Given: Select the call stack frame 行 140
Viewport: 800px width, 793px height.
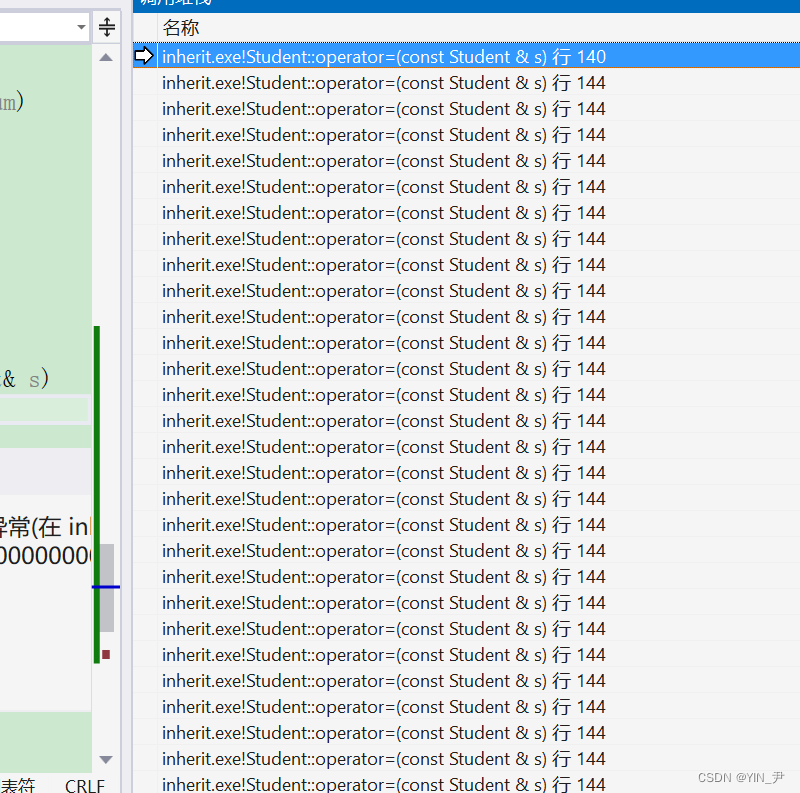Looking at the screenshot, I should point(466,56).
